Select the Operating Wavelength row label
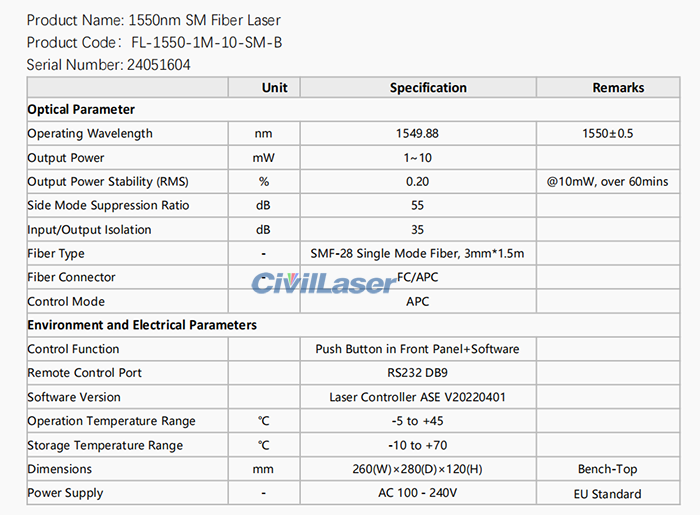This screenshot has height=515, width=700. (90, 133)
